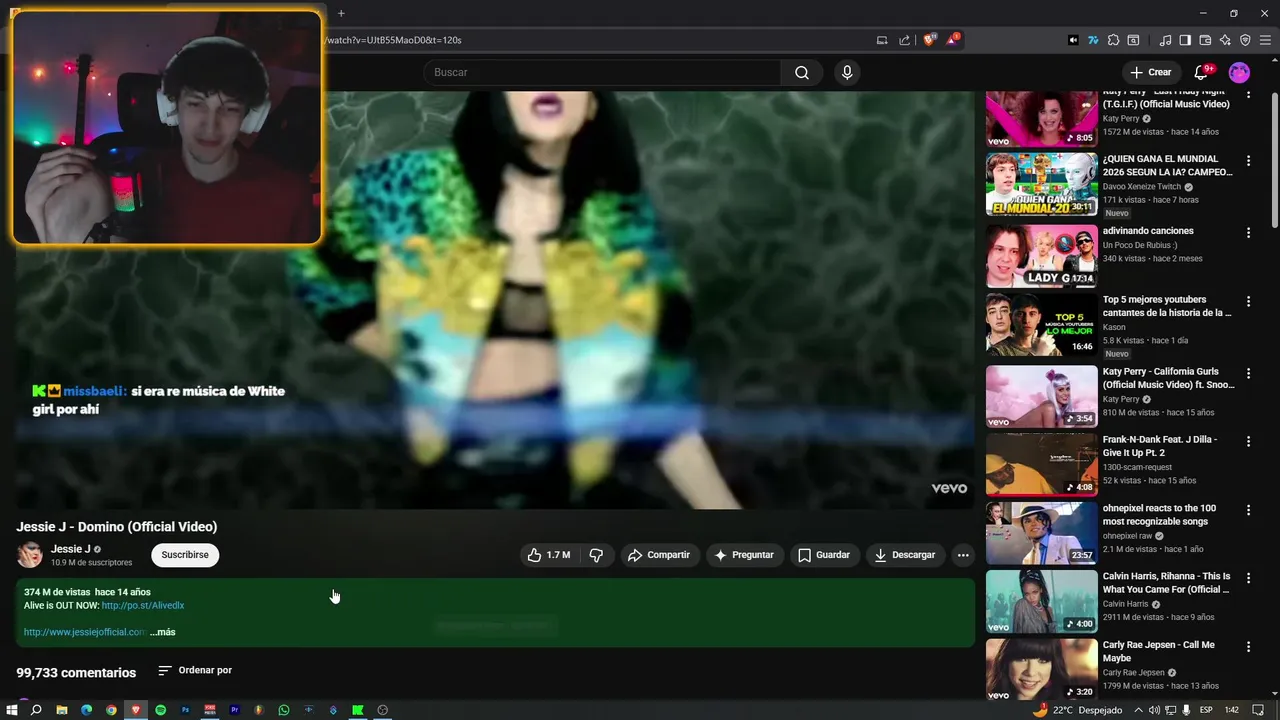
Task: Open Brave Rewards triangle icon
Action: pos(953,40)
